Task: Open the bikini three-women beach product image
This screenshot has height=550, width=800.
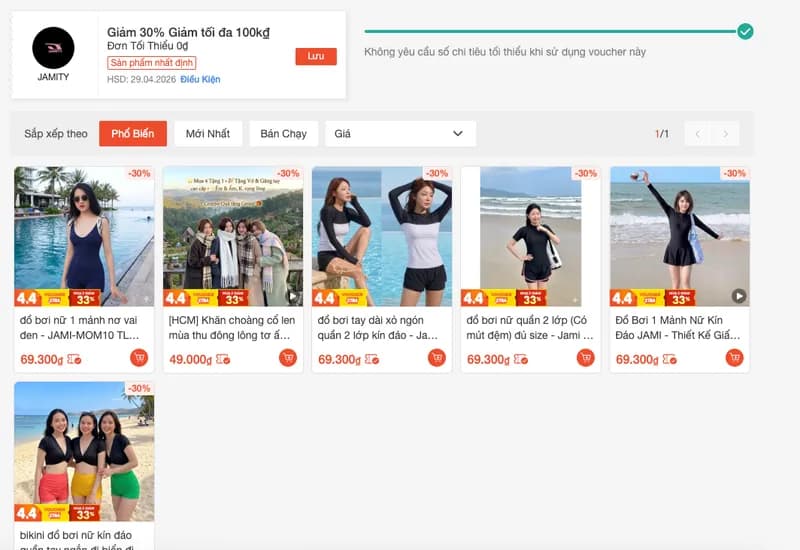Action: point(84,450)
